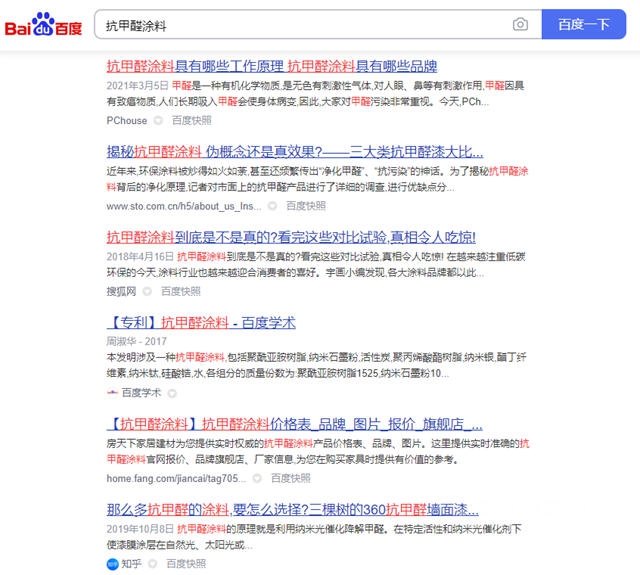Image resolution: width=640 pixels, height=575 pixels.
Task: Click the 知乎 logo icon
Action: 112,564
